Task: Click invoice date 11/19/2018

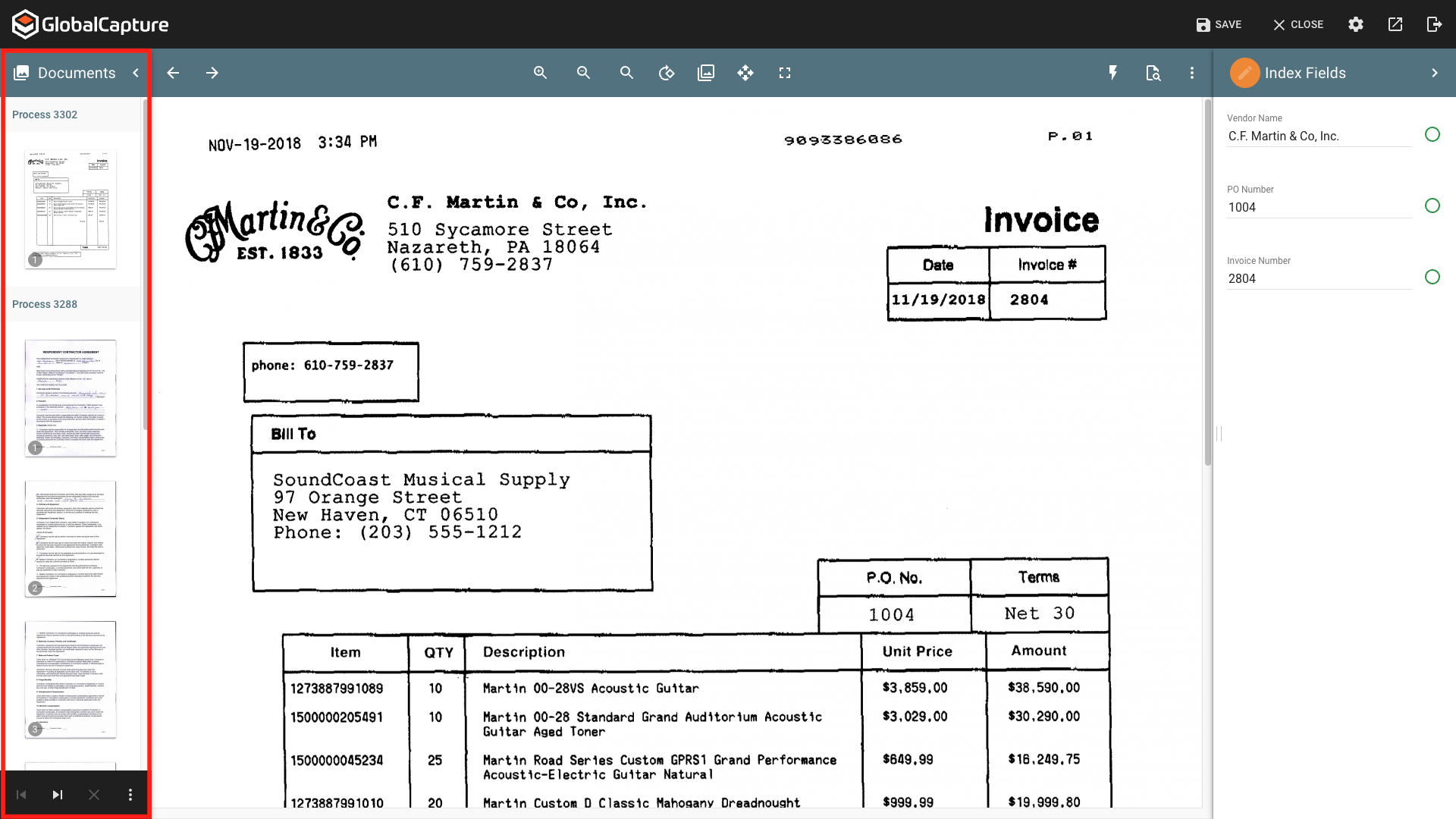Action: click(939, 300)
